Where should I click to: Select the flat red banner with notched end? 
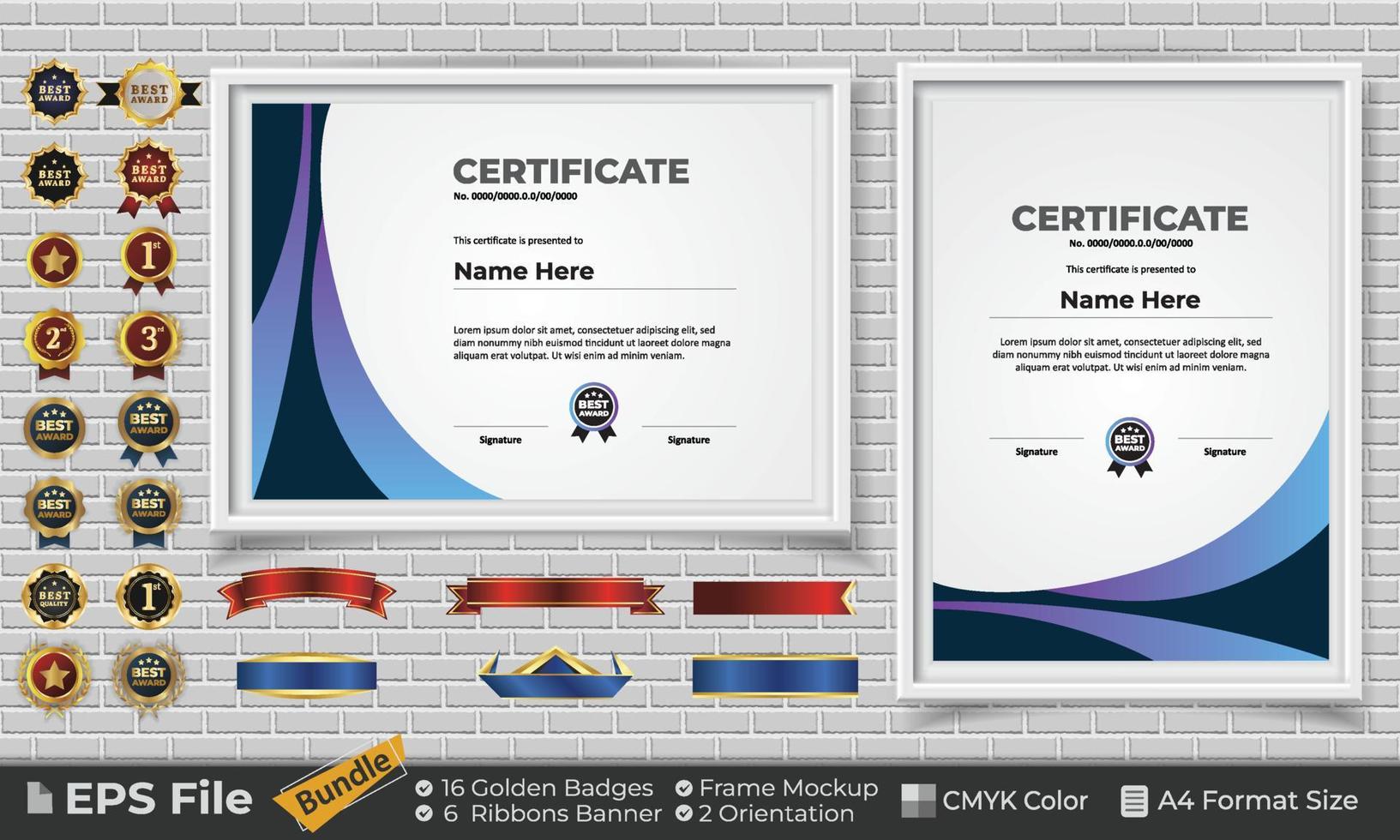pos(774,597)
